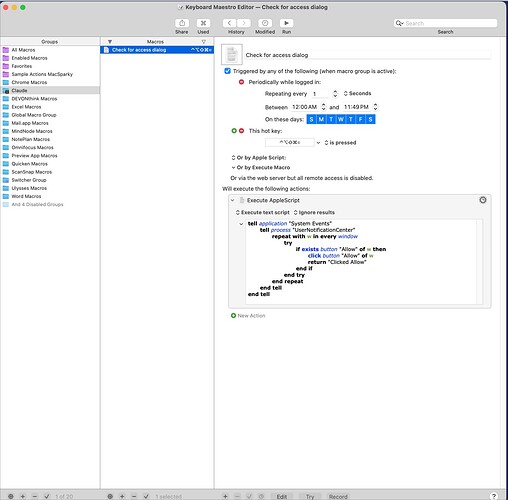Click the macro icon next to the name field
508x500 pixels.
coord(232,54)
